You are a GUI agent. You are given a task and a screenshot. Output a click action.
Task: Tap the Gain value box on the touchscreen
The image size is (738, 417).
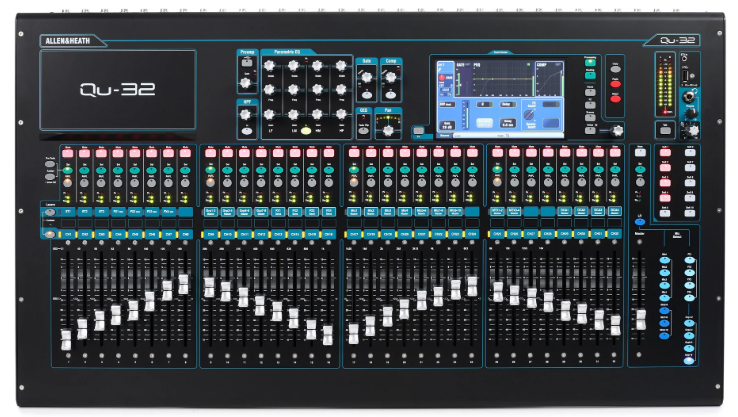pyautogui.click(x=447, y=125)
